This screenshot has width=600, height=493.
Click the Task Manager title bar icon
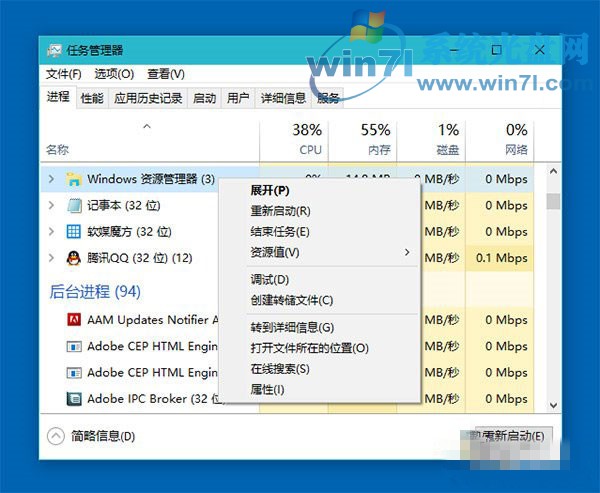53,50
